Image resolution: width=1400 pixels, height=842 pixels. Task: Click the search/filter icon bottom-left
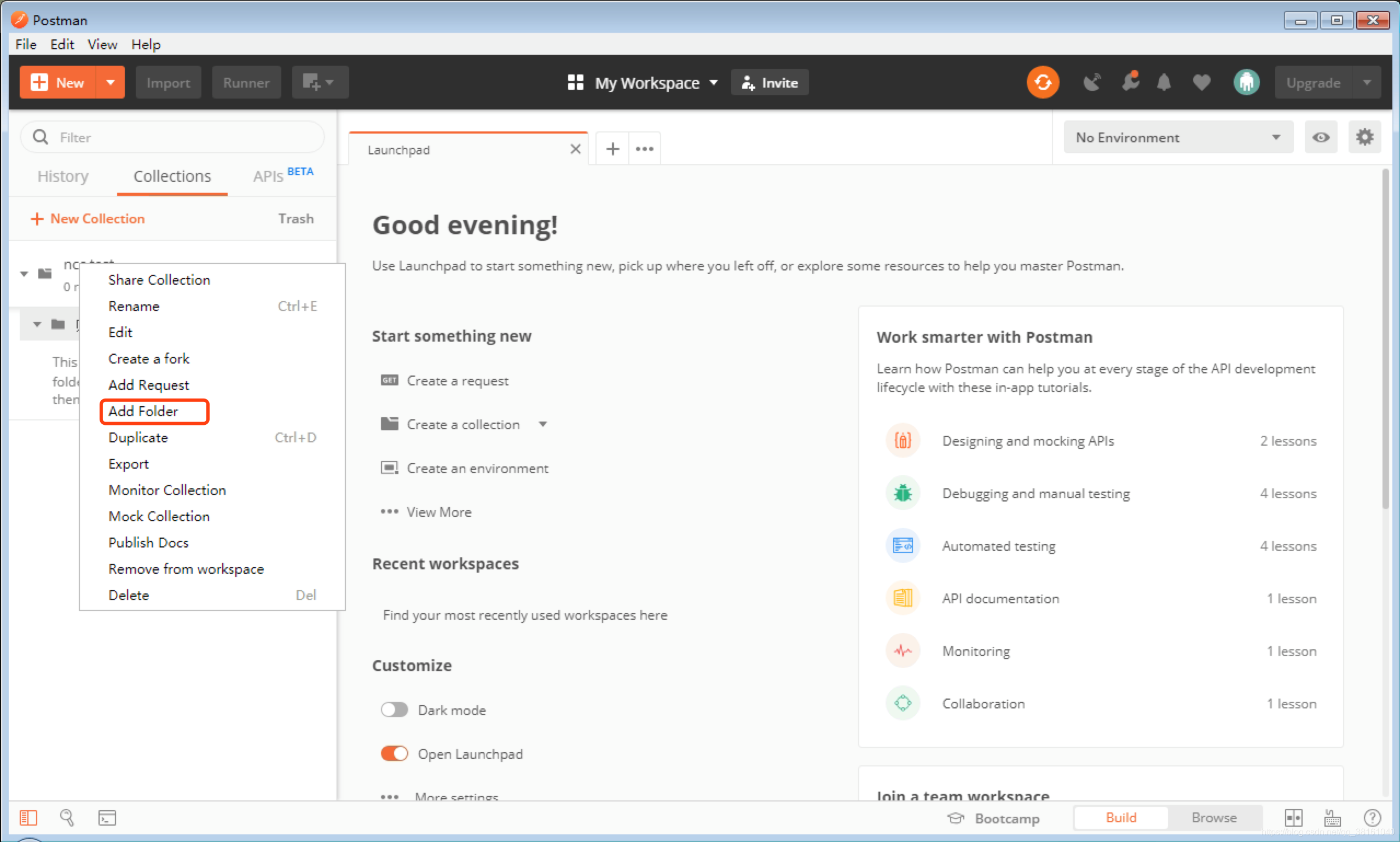pyautogui.click(x=66, y=818)
